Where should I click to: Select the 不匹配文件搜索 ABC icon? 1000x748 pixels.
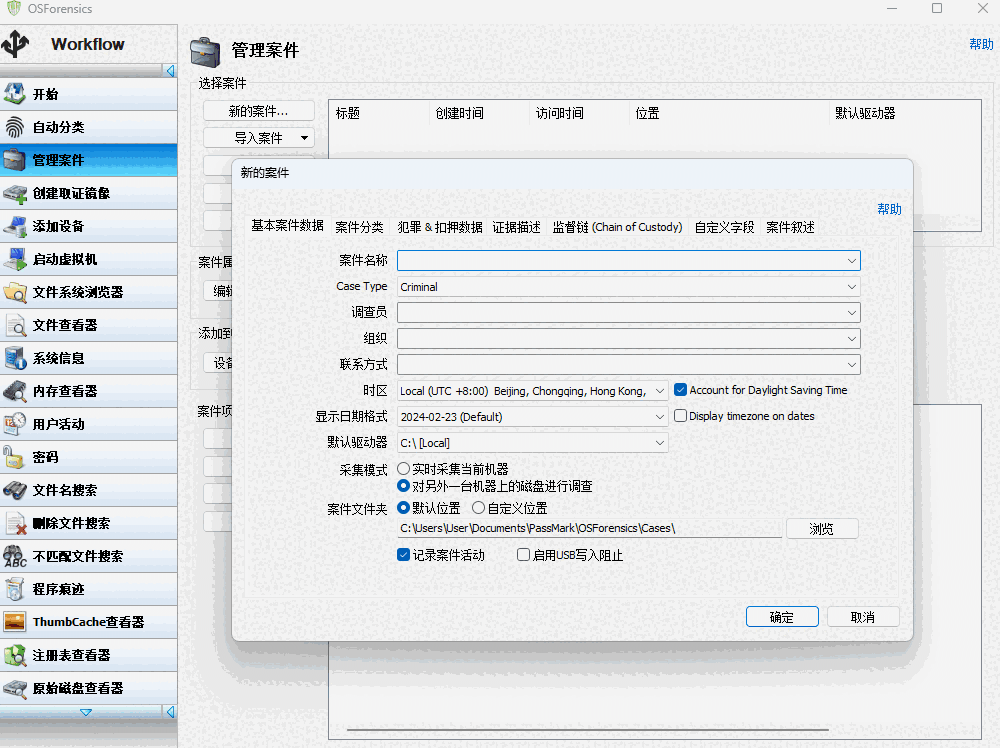[x=15, y=556]
